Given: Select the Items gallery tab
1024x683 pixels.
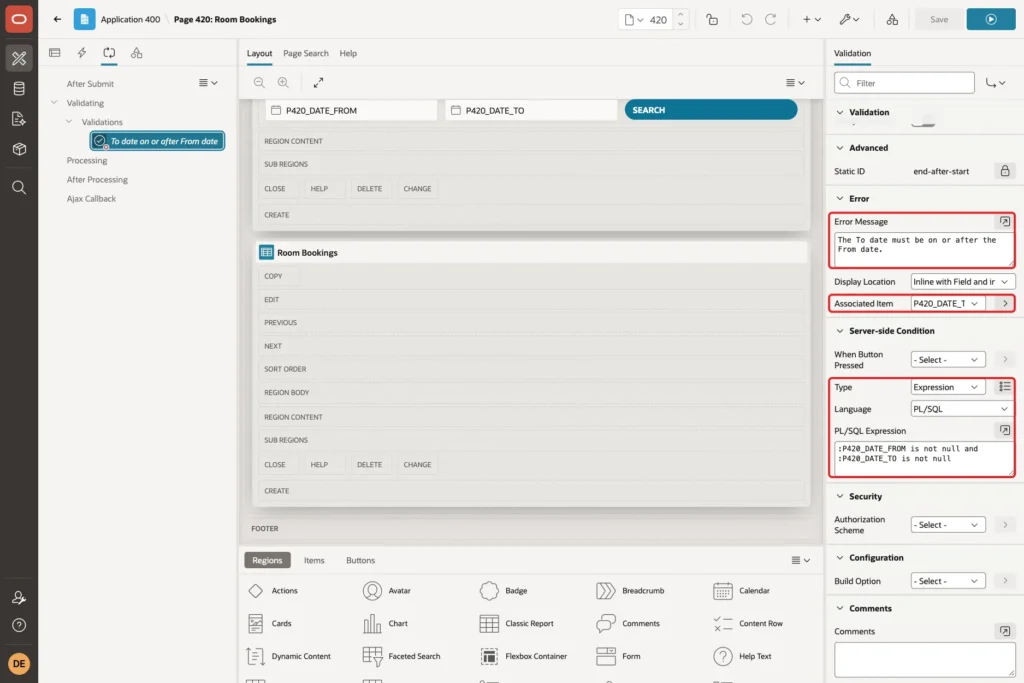Looking at the screenshot, I should pyautogui.click(x=314, y=560).
